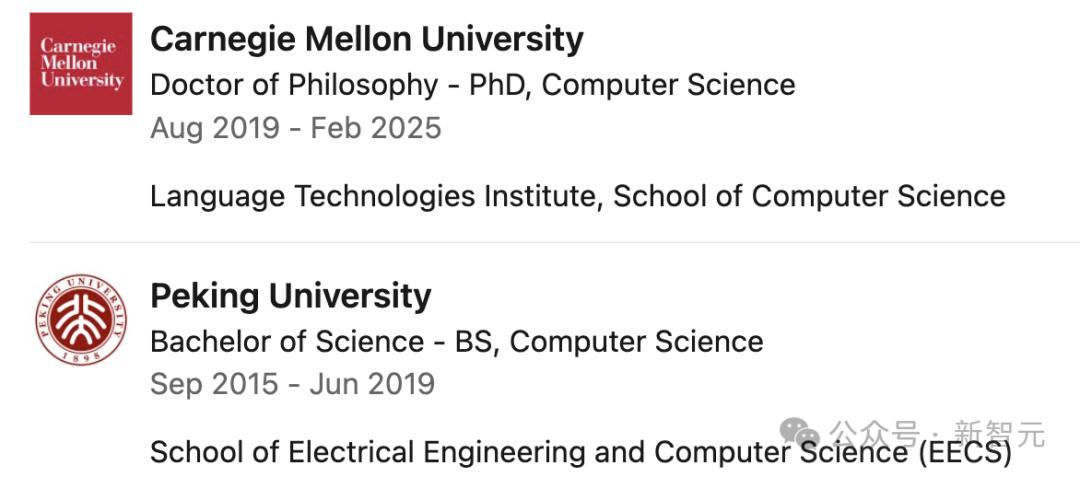Click the (EECS) abbreviation
The width and height of the screenshot is (1080, 477).
[x=964, y=452]
